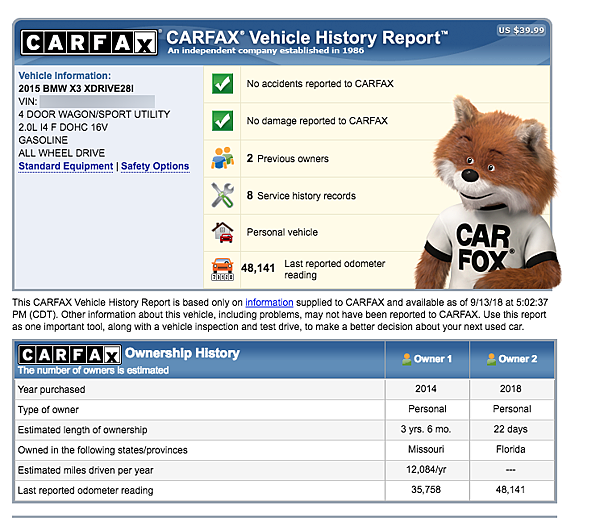The height and width of the screenshot is (518, 600).
Task: Click 'Personal vehicle' summary text
Action: pyautogui.click(x=282, y=232)
